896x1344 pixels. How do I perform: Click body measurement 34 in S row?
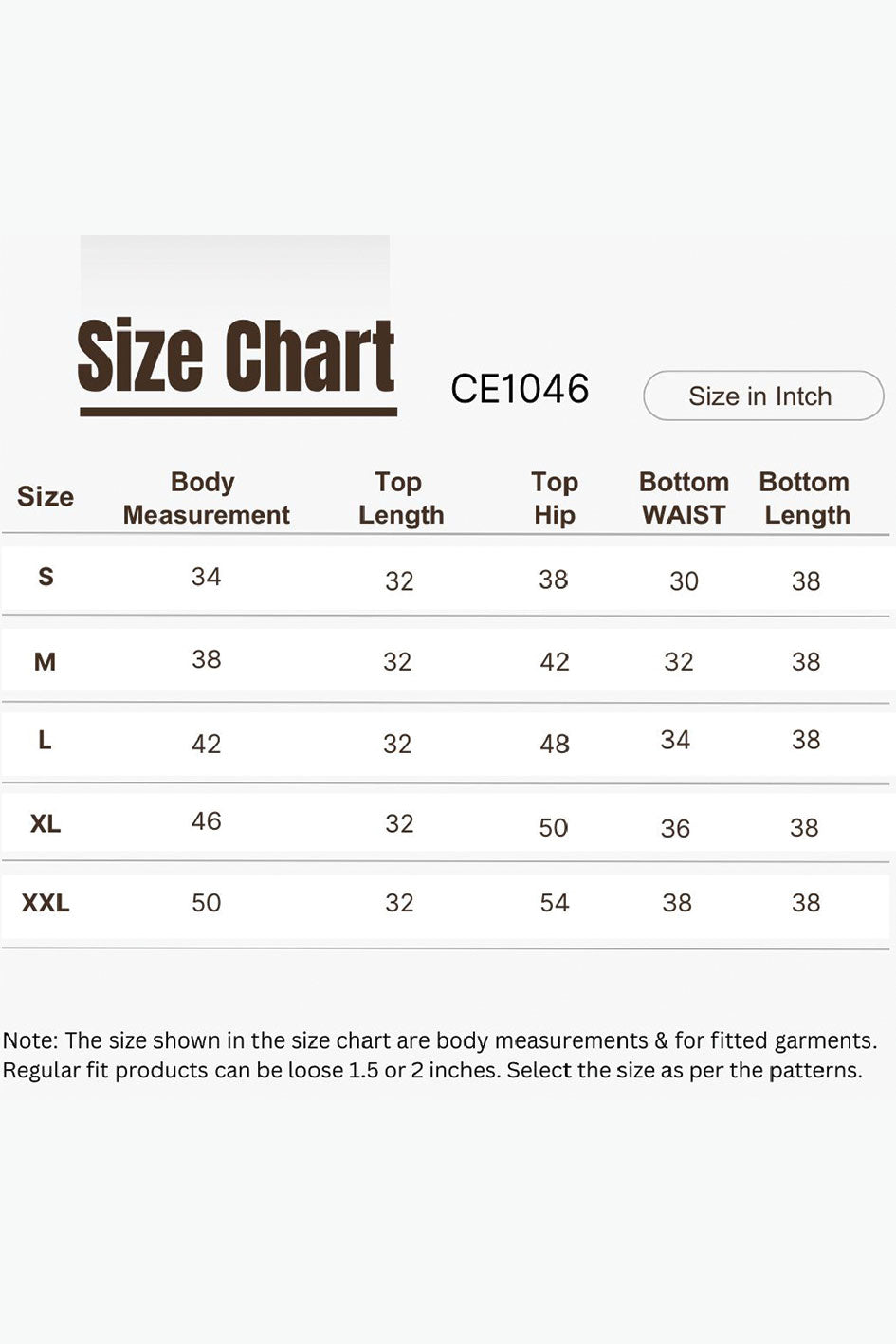(206, 577)
